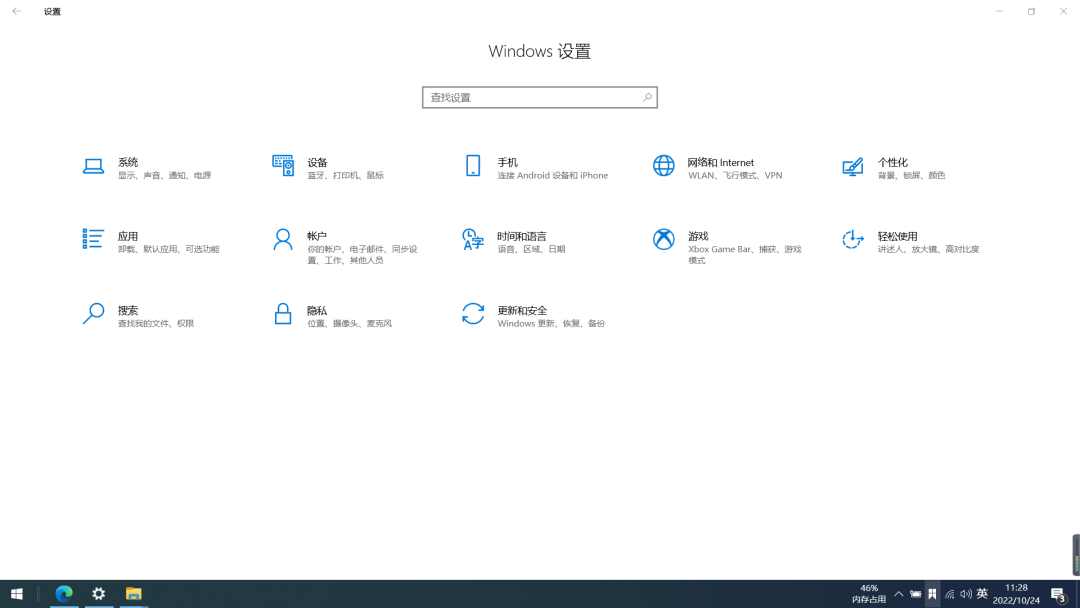Click the 卸载、默认应用、可选功能 description

click(x=169, y=249)
